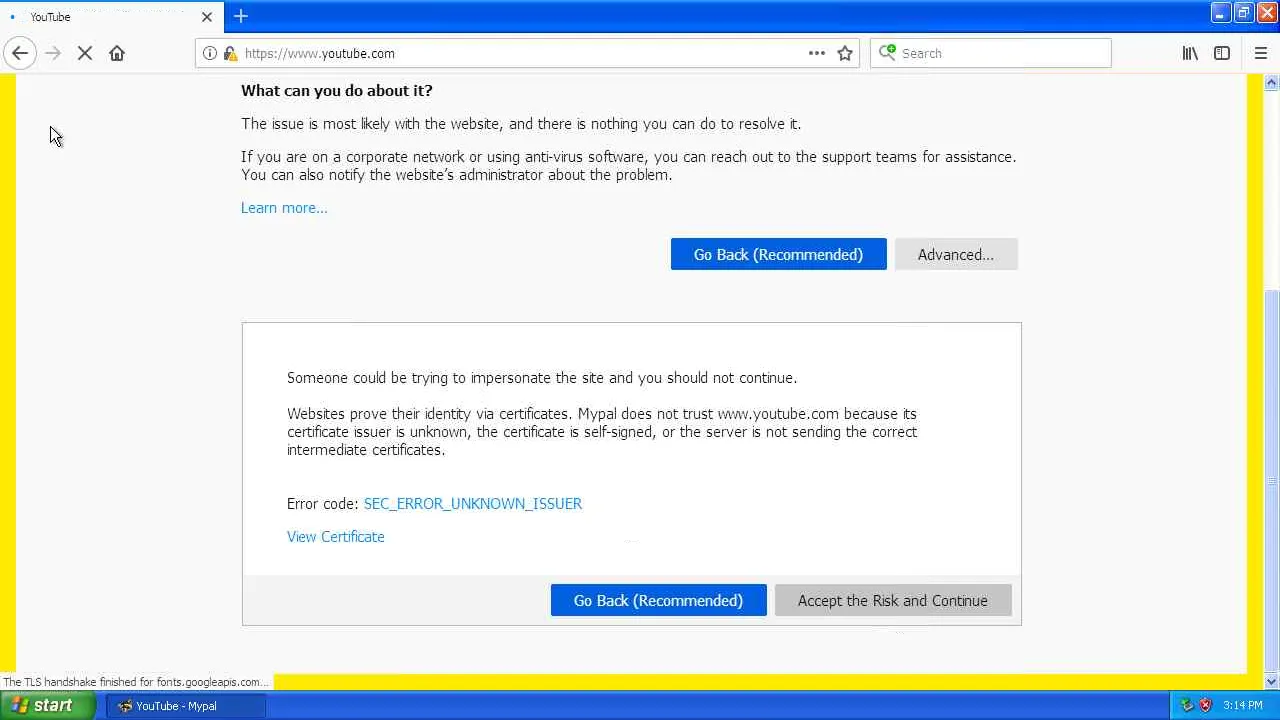
Task: Restore down the Mypal browser window
Action: 1244,13
